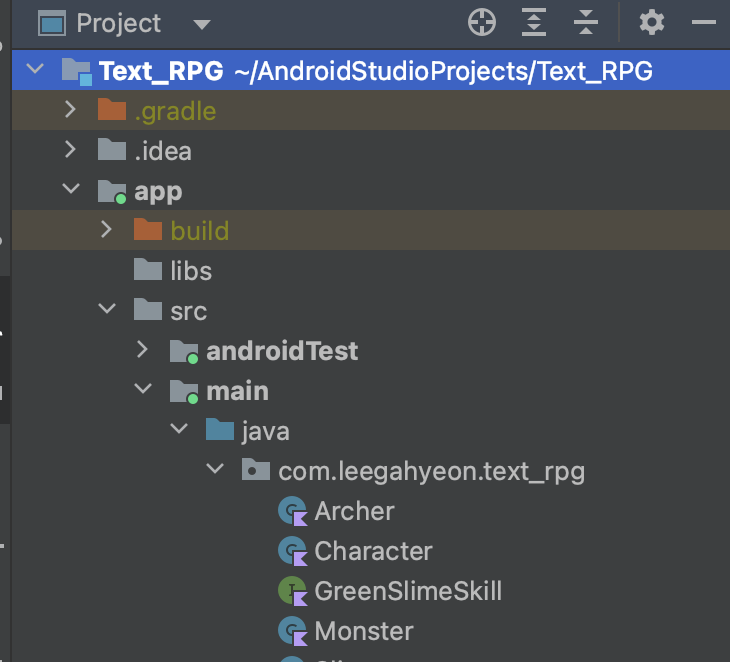Select the com.leegahyeon.text_rpg package name
Image resolution: width=730 pixels, height=662 pixels.
coord(432,472)
